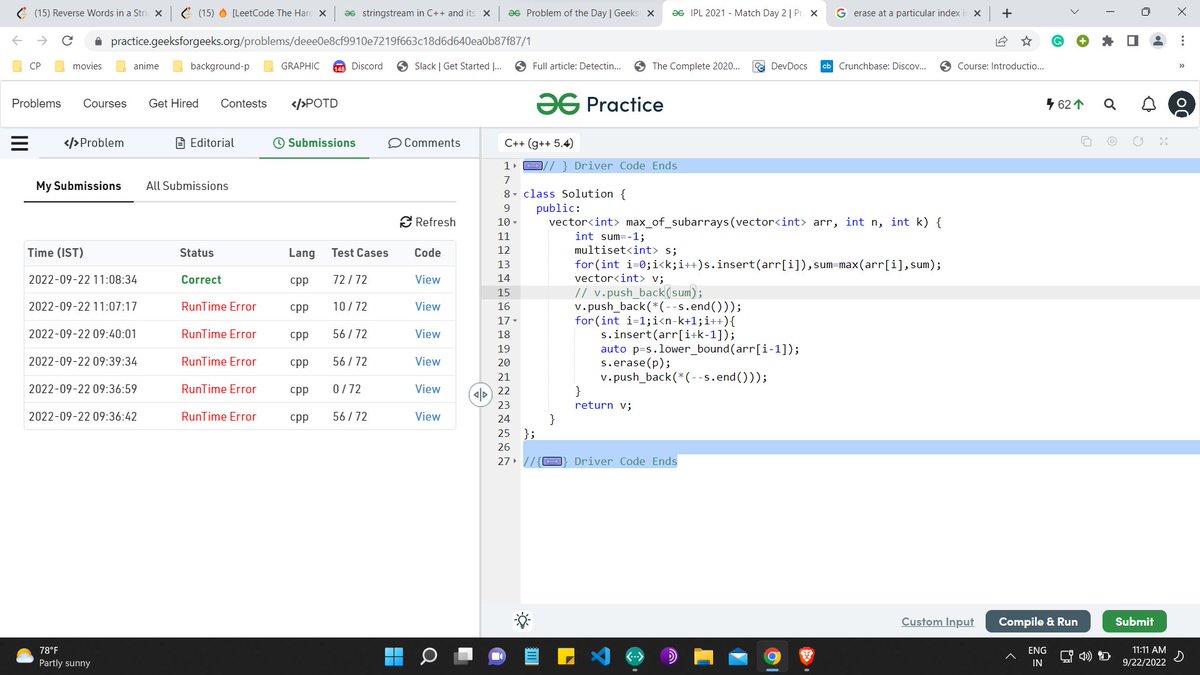Click Compile & Run button
1200x675 pixels.
(1038, 621)
